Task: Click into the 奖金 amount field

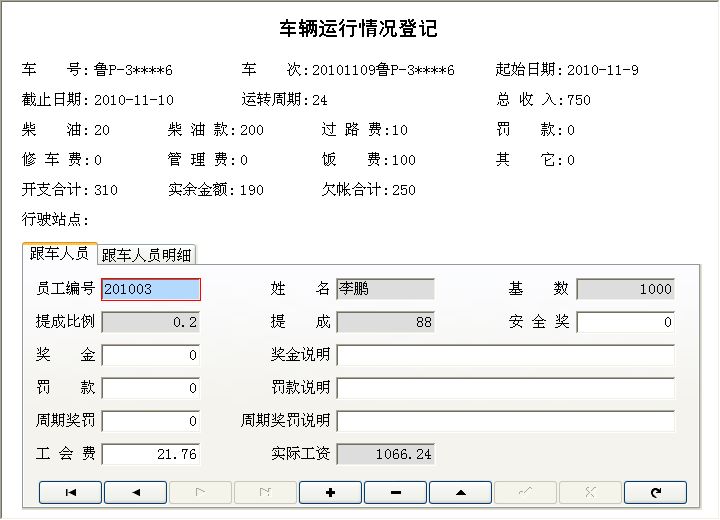Action: [x=151, y=355]
